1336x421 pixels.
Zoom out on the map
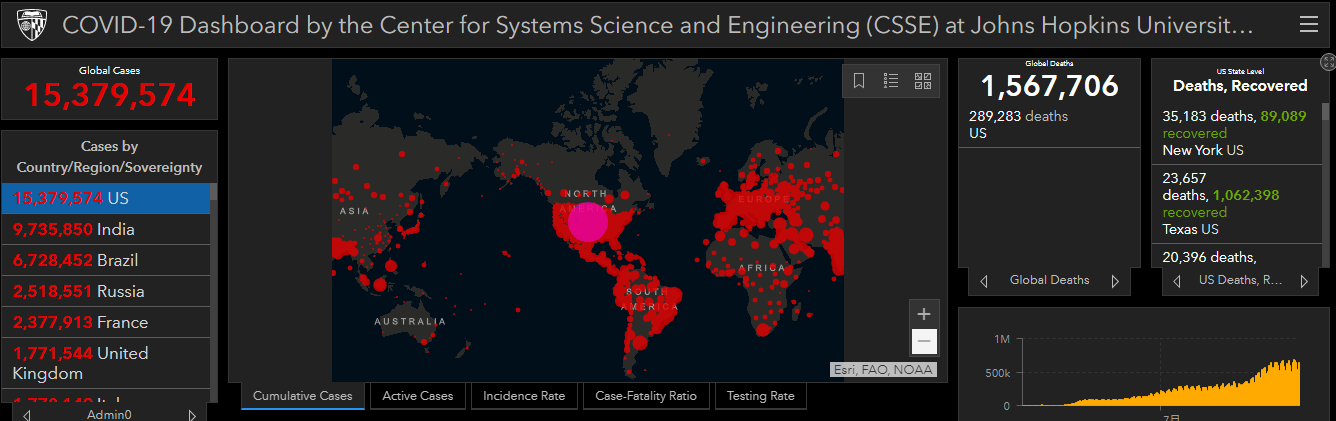click(924, 341)
